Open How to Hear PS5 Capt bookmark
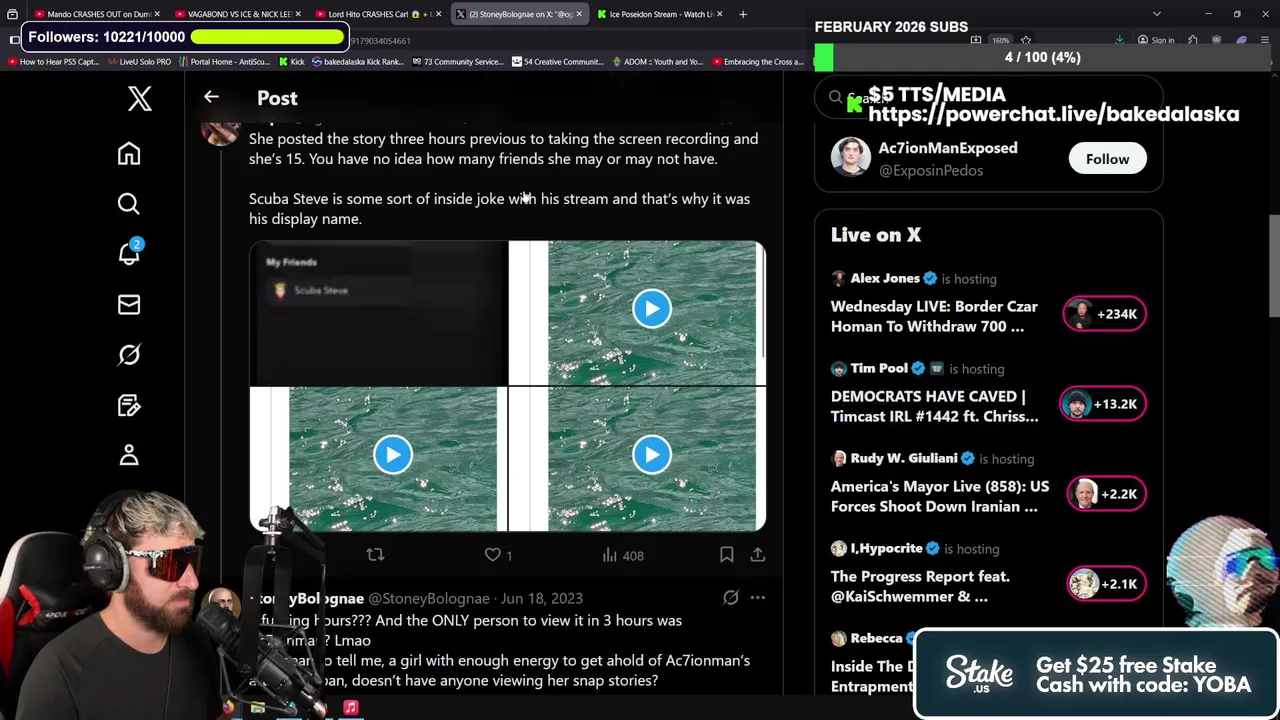 pos(53,62)
